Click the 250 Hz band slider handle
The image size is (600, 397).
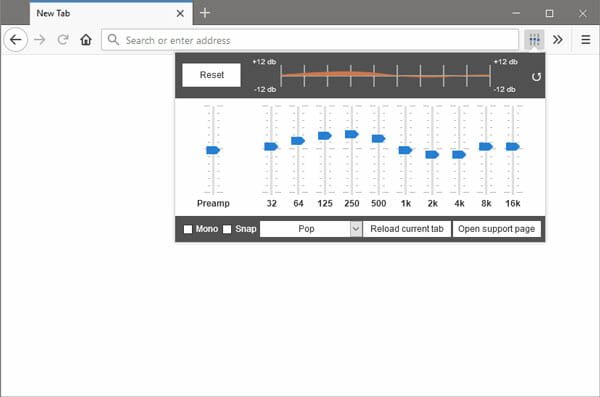tap(352, 134)
